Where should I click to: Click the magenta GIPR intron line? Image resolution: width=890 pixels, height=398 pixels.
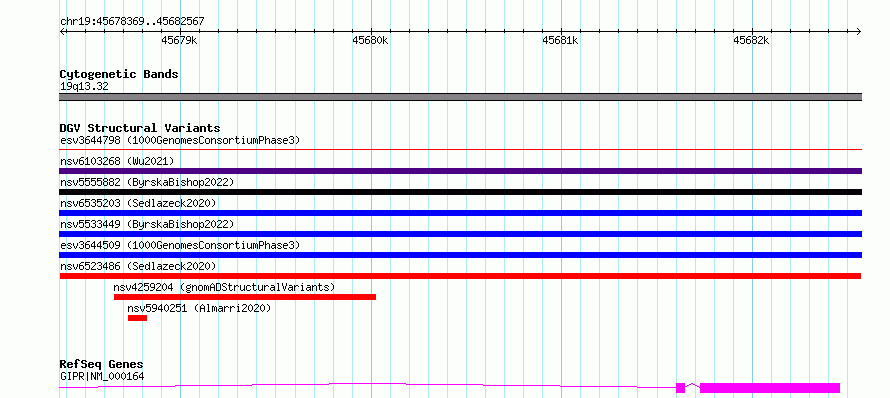coord(368,385)
